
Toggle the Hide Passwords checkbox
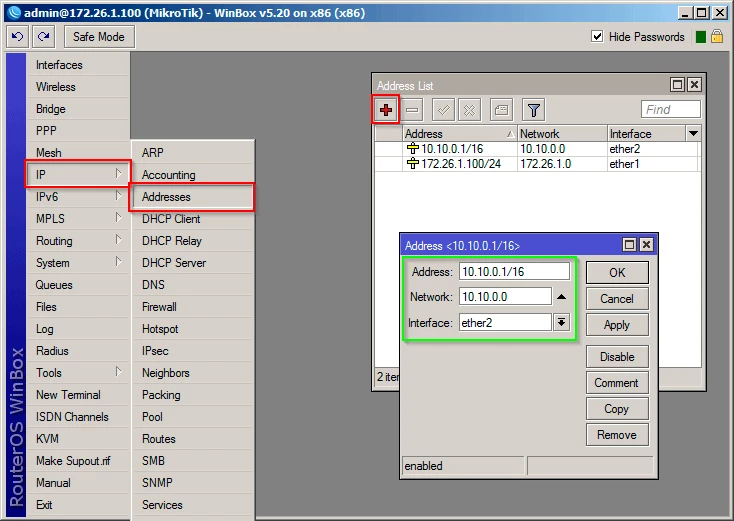[597, 37]
